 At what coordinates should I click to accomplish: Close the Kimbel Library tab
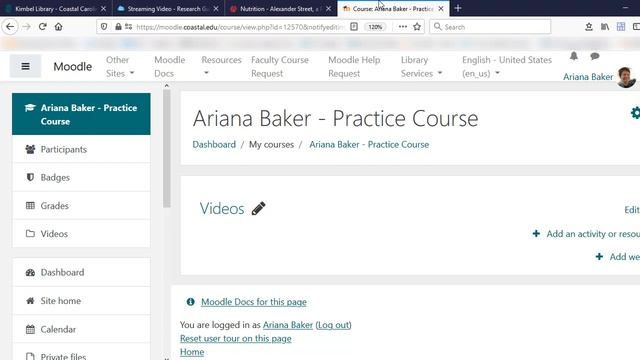103,8
